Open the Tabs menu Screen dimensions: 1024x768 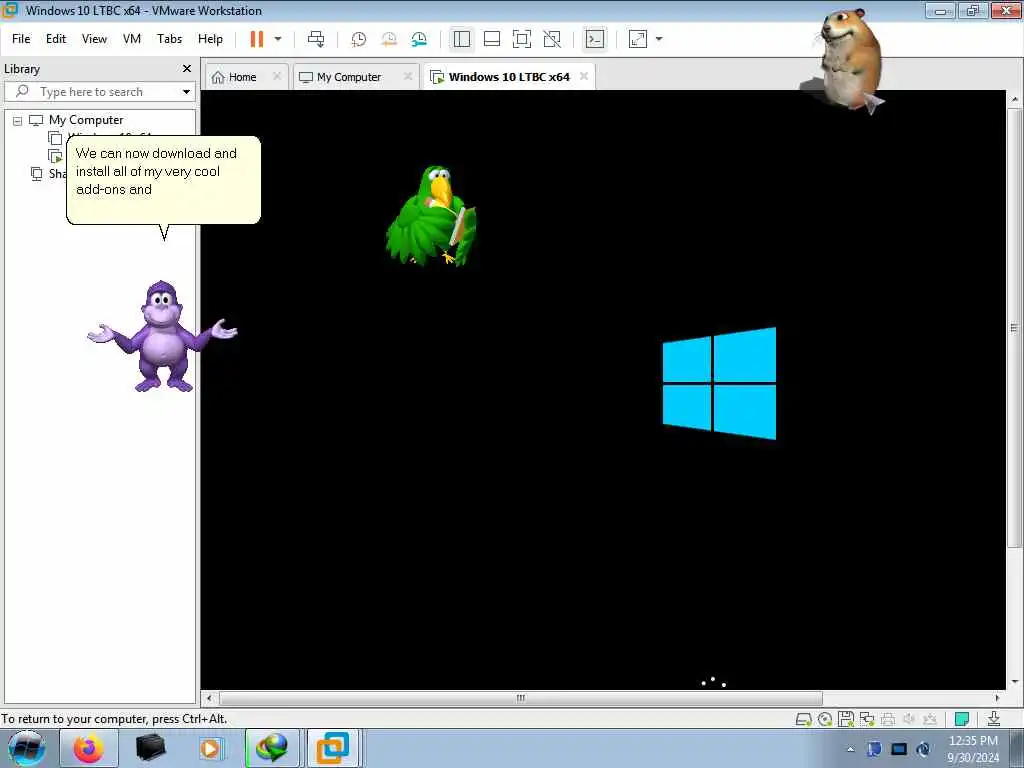(x=169, y=39)
